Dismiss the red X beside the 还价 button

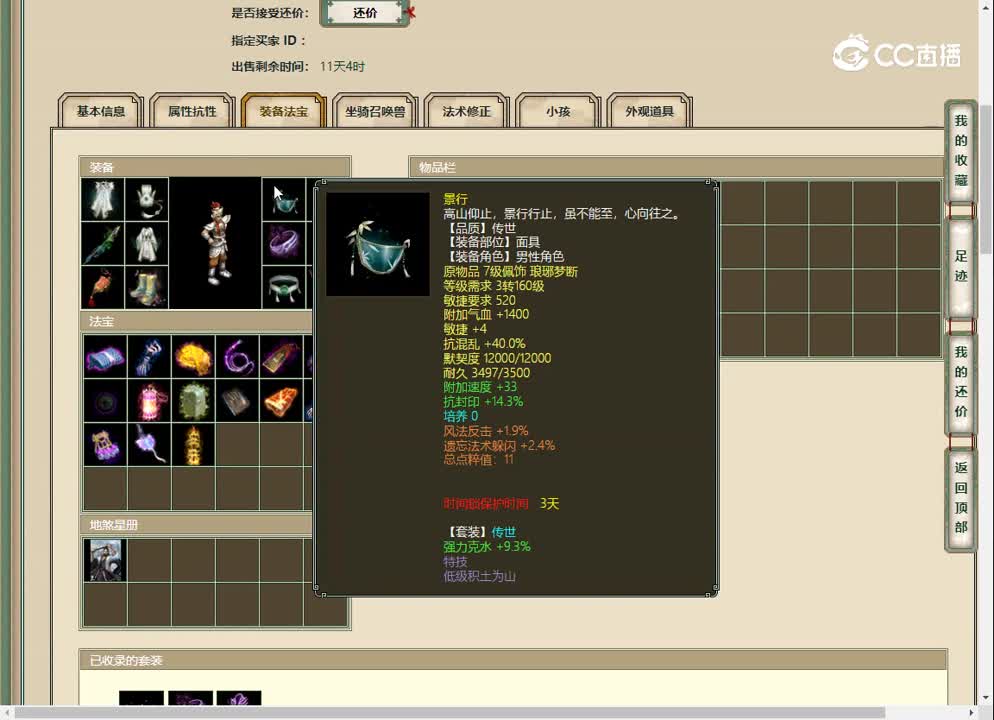click(x=408, y=14)
